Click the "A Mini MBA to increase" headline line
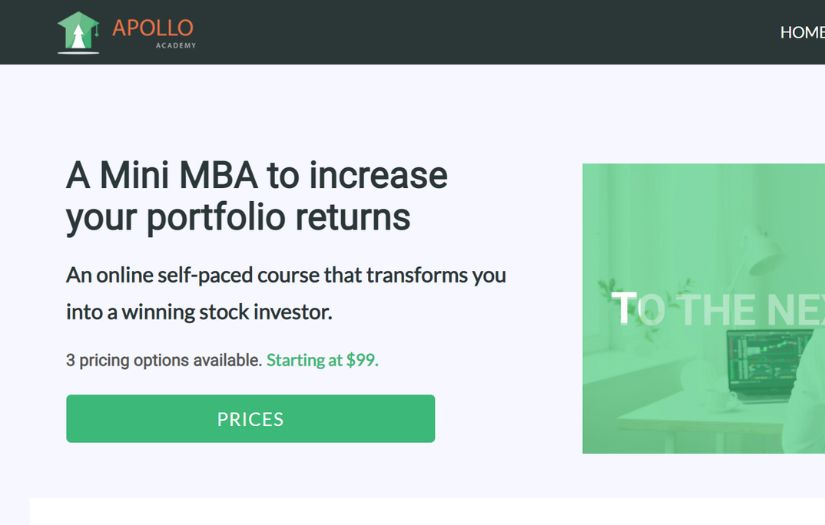825x525 pixels. pos(256,176)
